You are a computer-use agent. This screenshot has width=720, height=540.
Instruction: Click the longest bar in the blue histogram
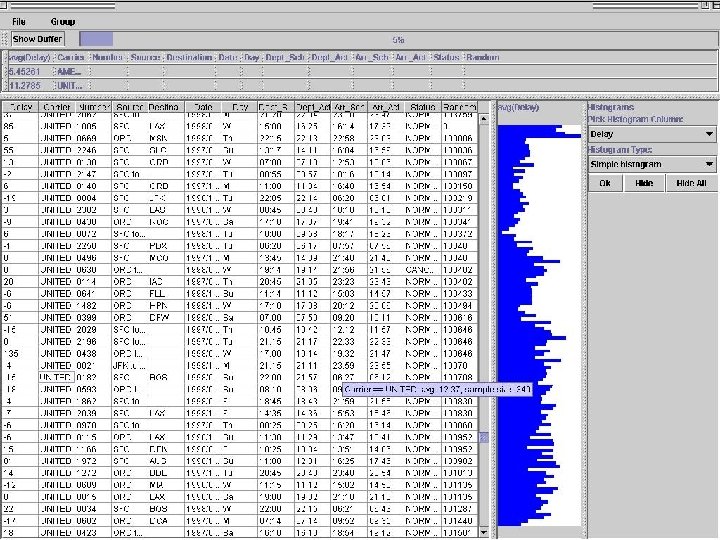click(539, 135)
